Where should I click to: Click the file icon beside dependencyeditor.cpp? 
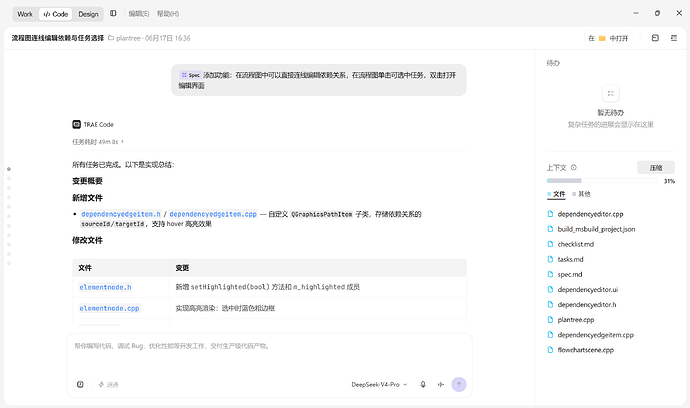550,214
